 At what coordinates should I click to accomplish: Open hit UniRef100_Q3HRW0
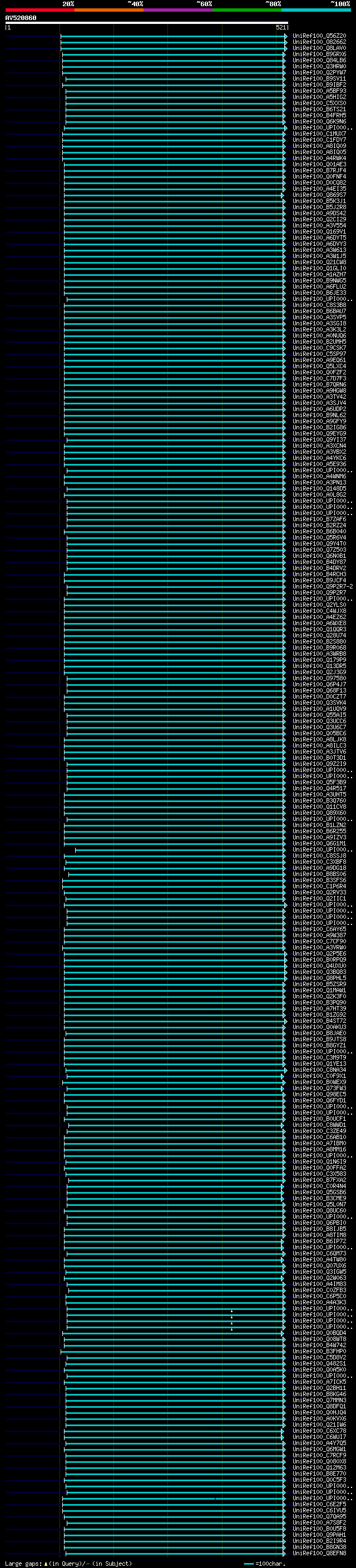(319, 66)
